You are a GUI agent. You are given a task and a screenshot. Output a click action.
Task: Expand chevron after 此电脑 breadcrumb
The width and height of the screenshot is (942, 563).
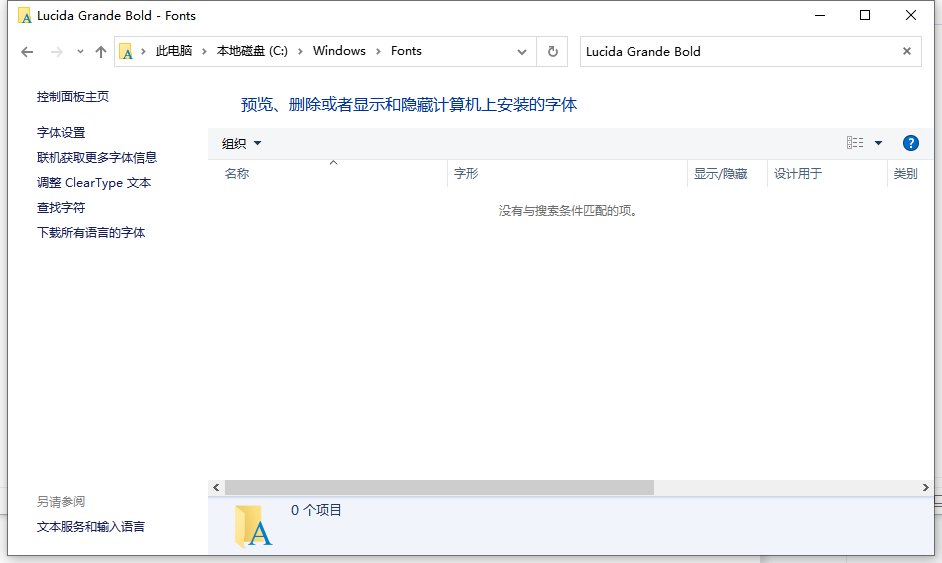tap(204, 52)
